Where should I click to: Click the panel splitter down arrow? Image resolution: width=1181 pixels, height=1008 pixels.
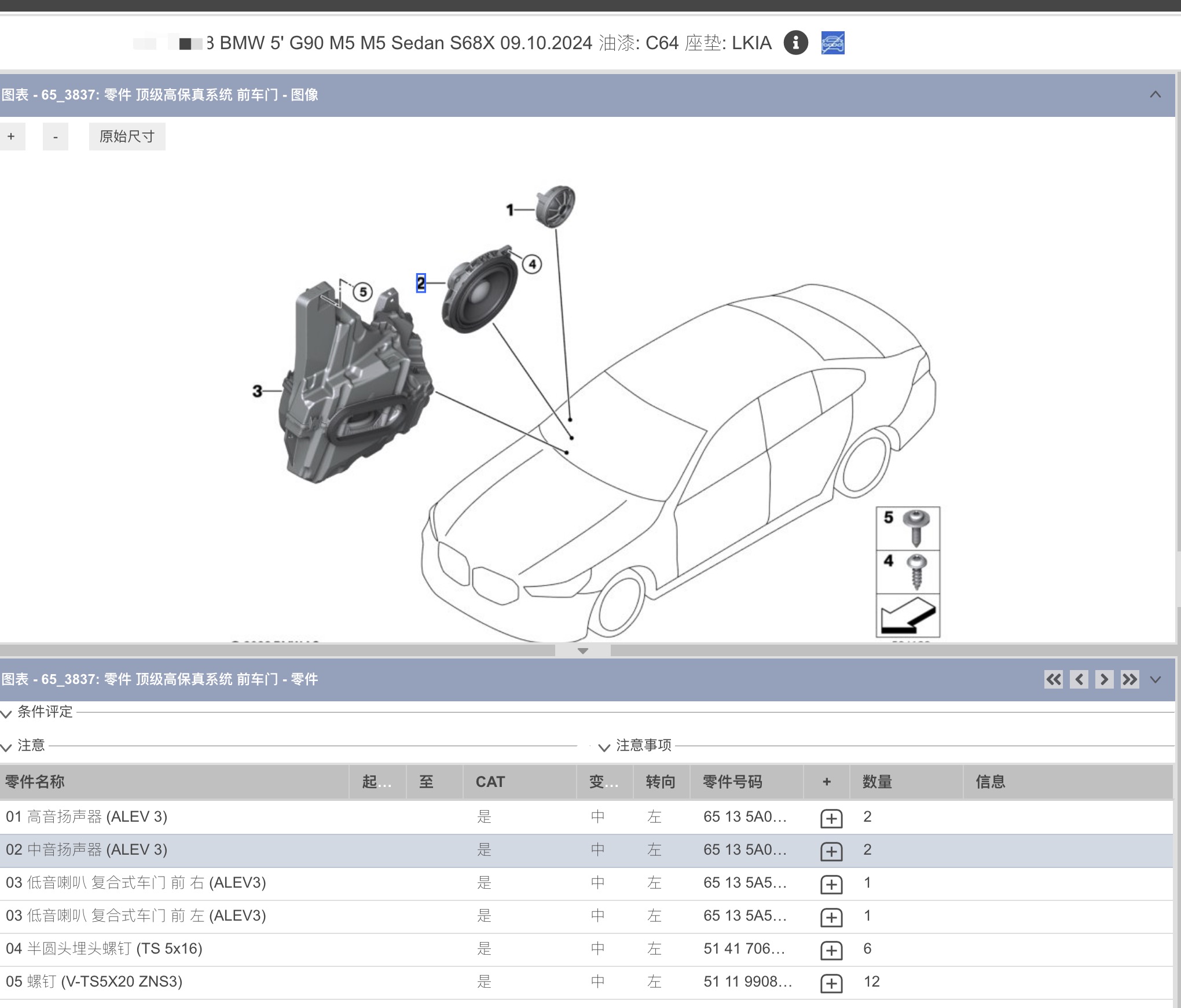click(x=583, y=651)
